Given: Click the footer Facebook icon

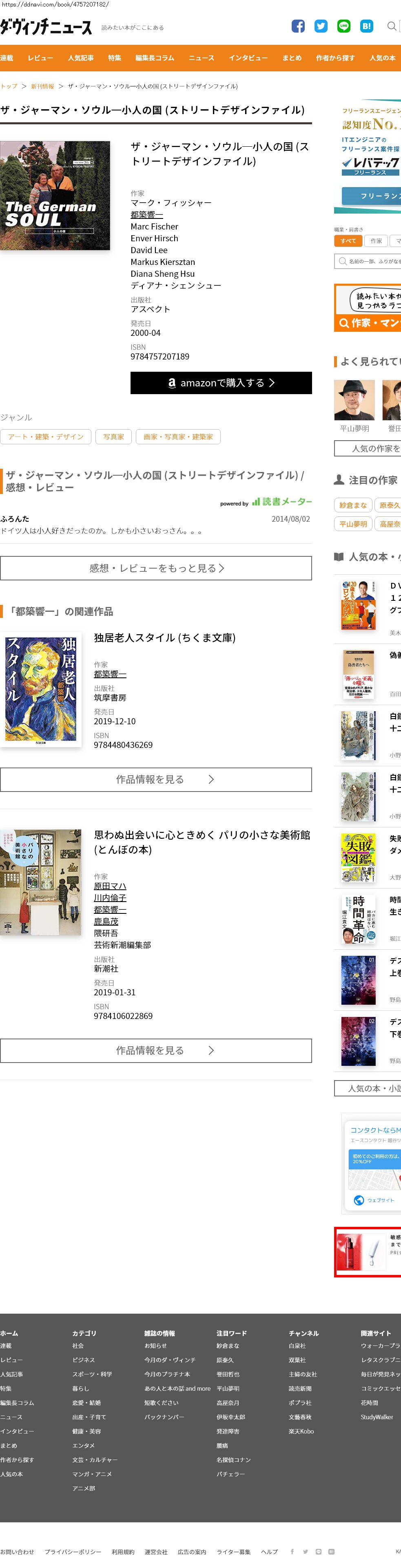Looking at the screenshot, I should 292,1552.
